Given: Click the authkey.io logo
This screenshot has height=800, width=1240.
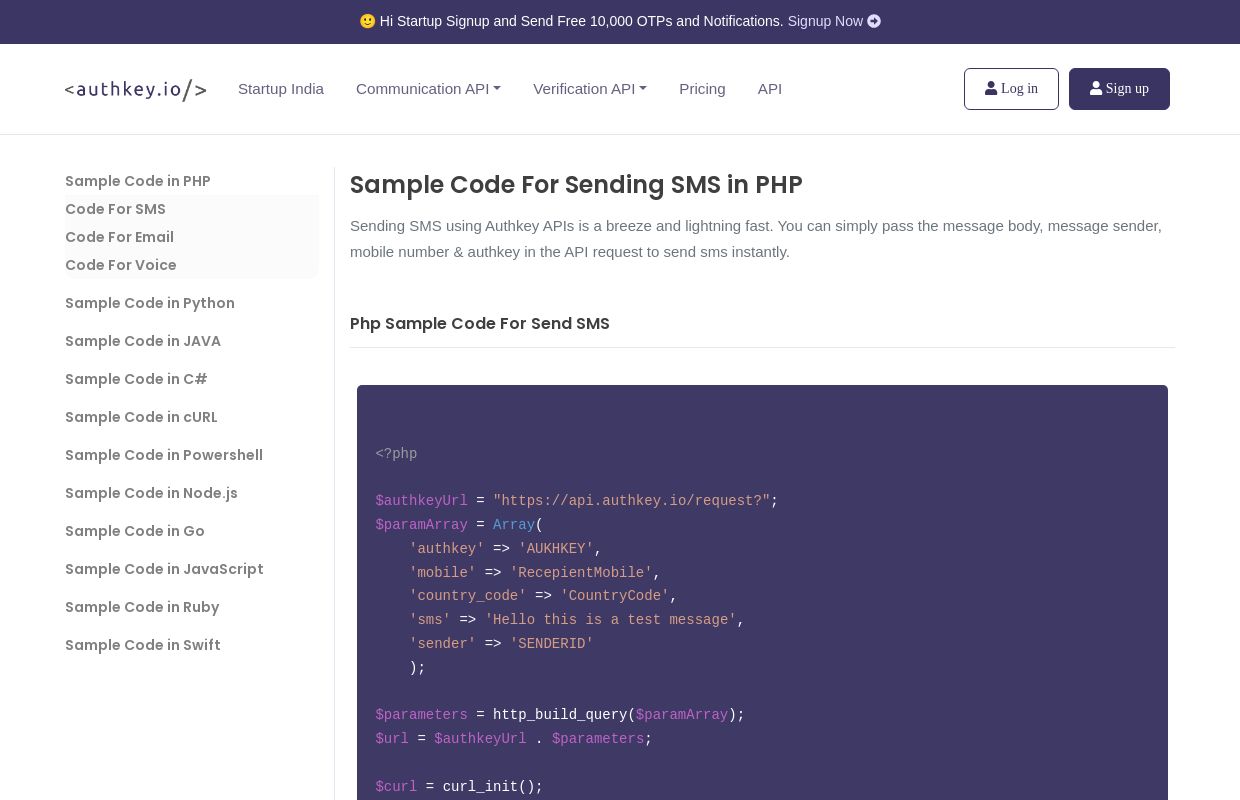Looking at the screenshot, I should [136, 90].
